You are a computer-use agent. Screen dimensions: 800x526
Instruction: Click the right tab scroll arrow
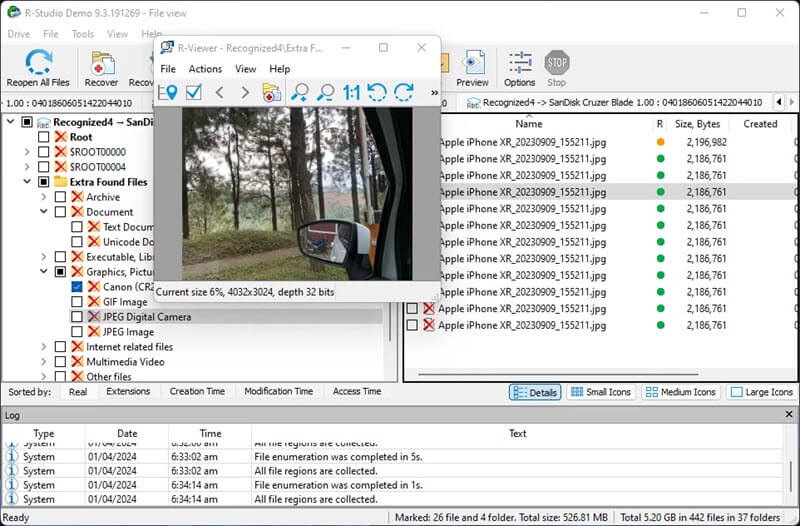click(791, 102)
